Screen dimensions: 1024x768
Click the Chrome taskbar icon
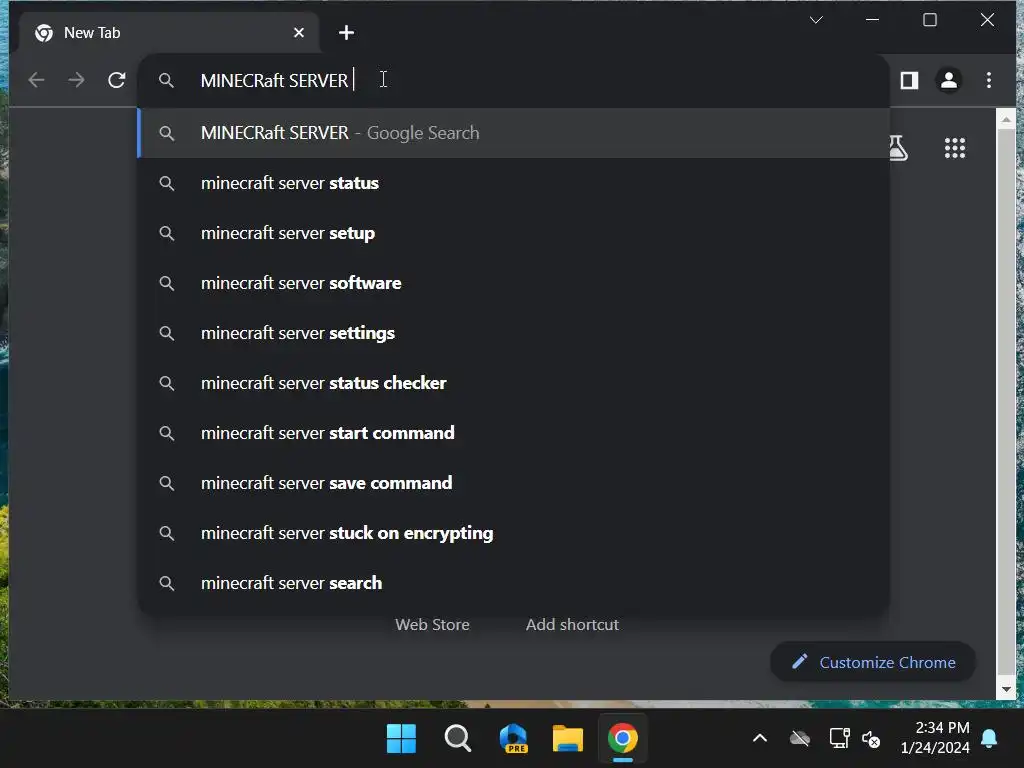pyautogui.click(x=622, y=739)
